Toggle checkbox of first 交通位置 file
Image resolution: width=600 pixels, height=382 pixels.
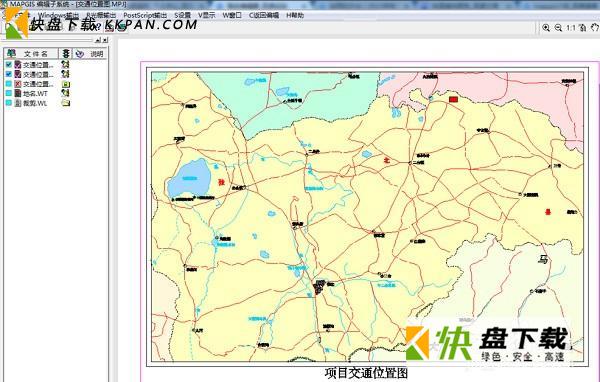[x=9, y=65]
